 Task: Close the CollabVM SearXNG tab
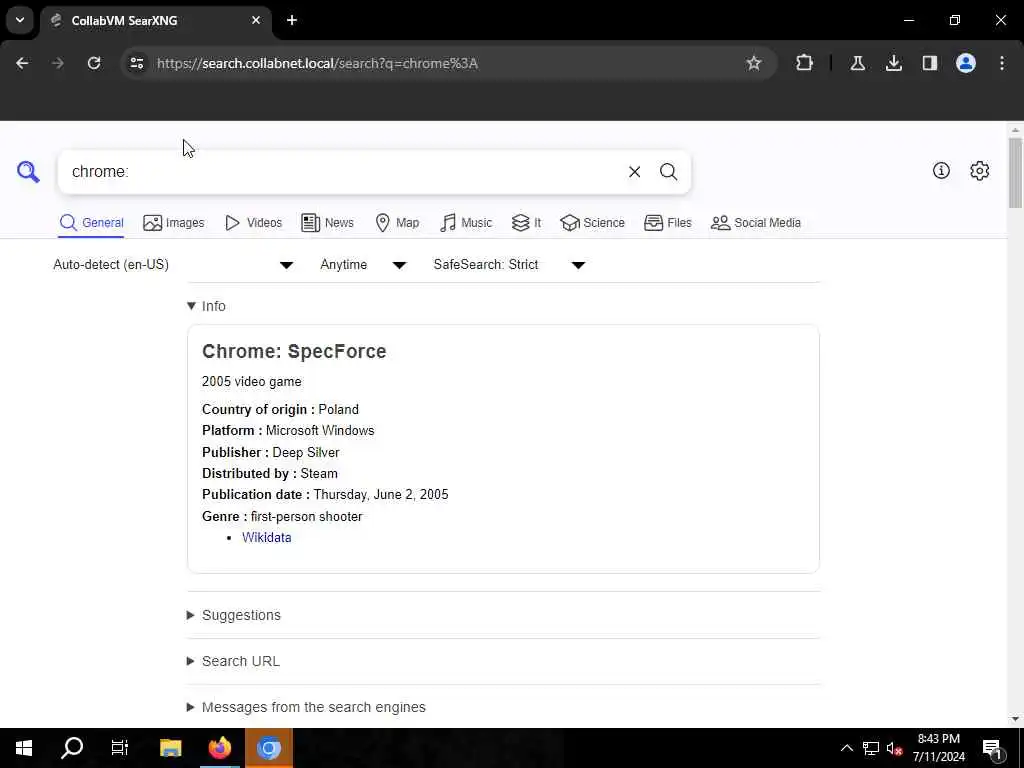256,20
